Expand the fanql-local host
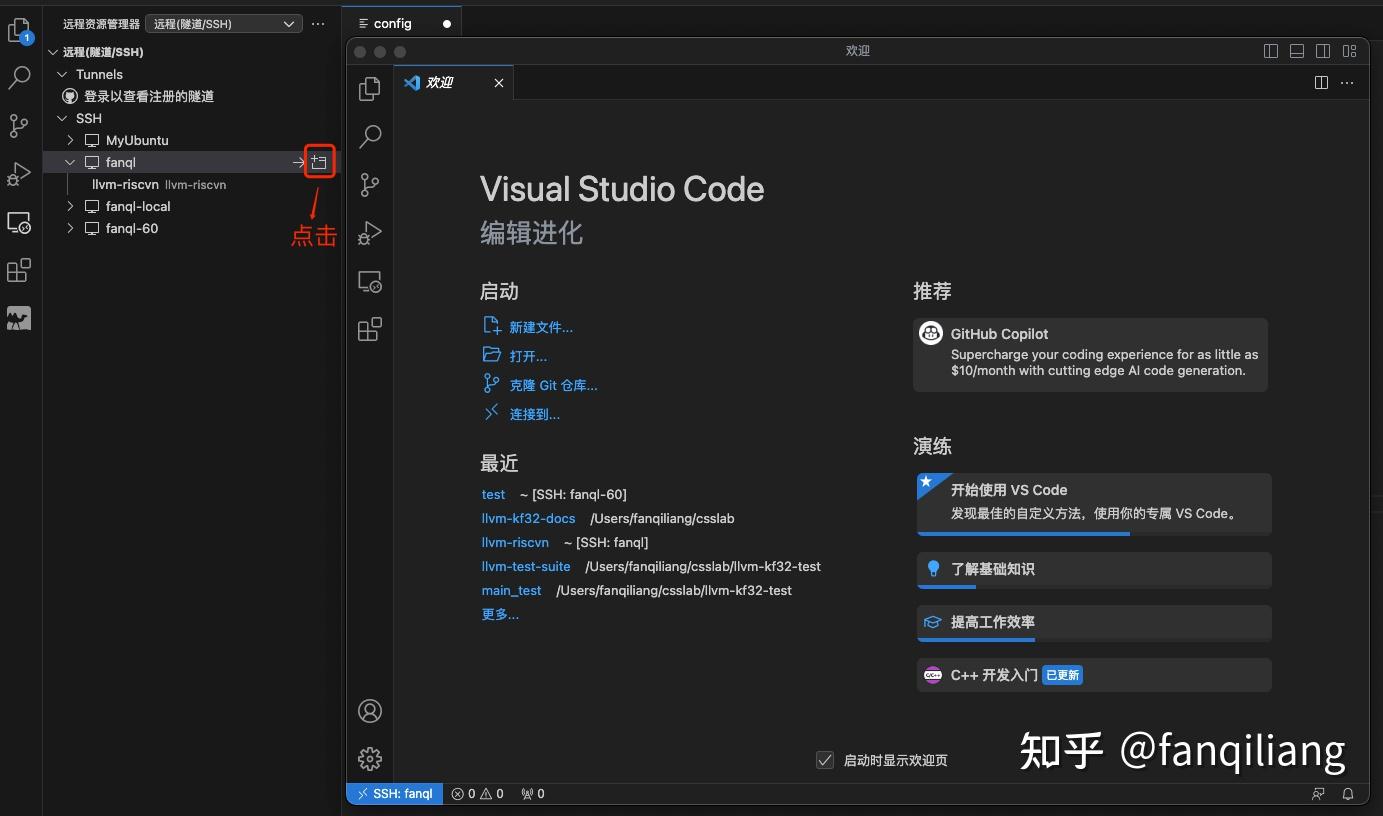The height and width of the screenshot is (816, 1383). [70, 206]
